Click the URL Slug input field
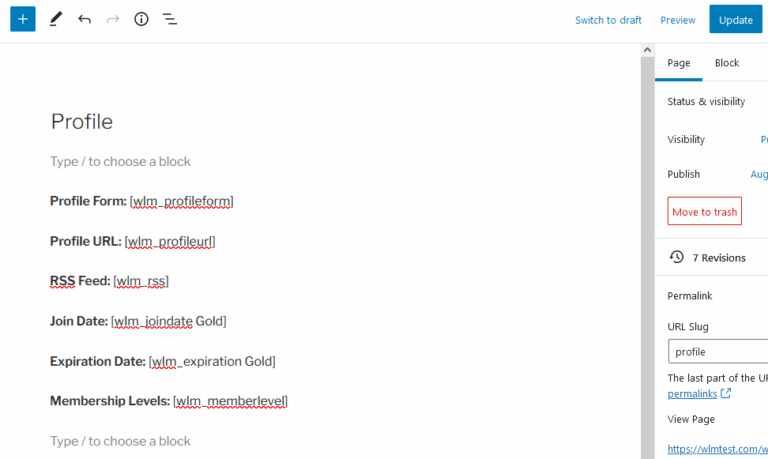The height and width of the screenshot is (459, 768). [x=718, y=351]
